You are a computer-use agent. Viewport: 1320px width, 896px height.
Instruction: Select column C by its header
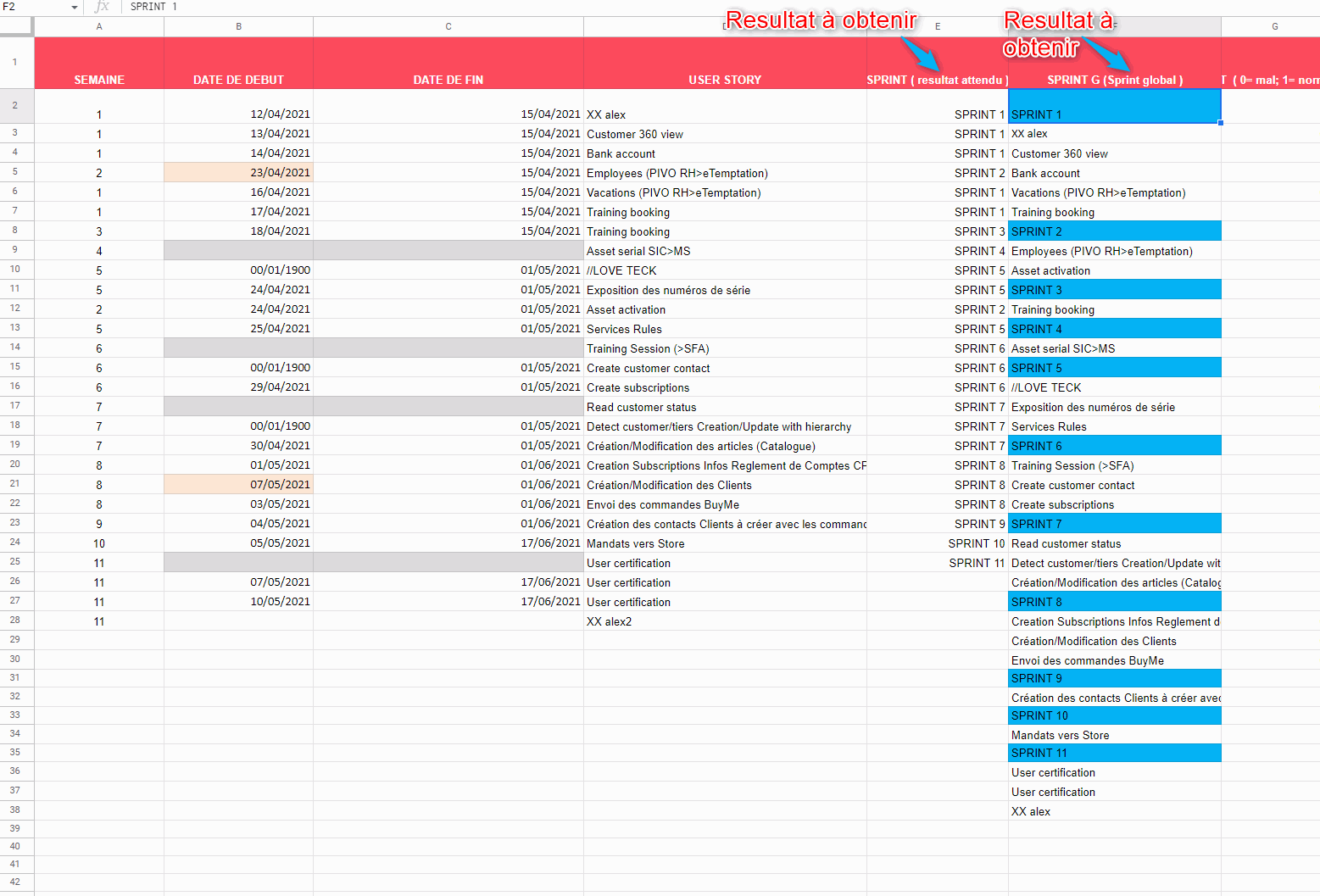pos(448,26)
